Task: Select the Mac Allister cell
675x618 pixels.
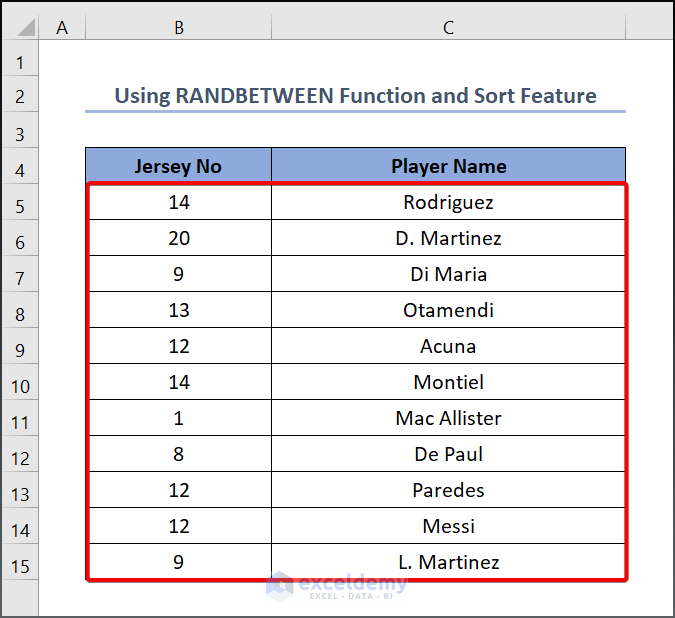Action: coord(448,418)
